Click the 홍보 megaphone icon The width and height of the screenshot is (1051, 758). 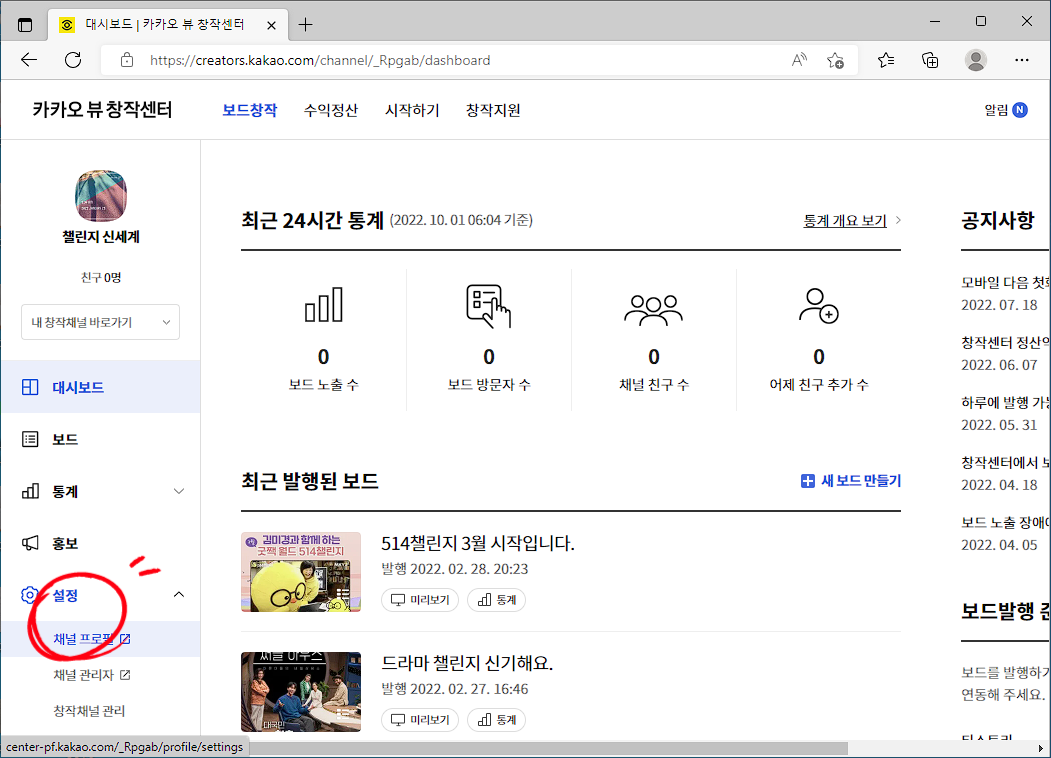point(30,543)
